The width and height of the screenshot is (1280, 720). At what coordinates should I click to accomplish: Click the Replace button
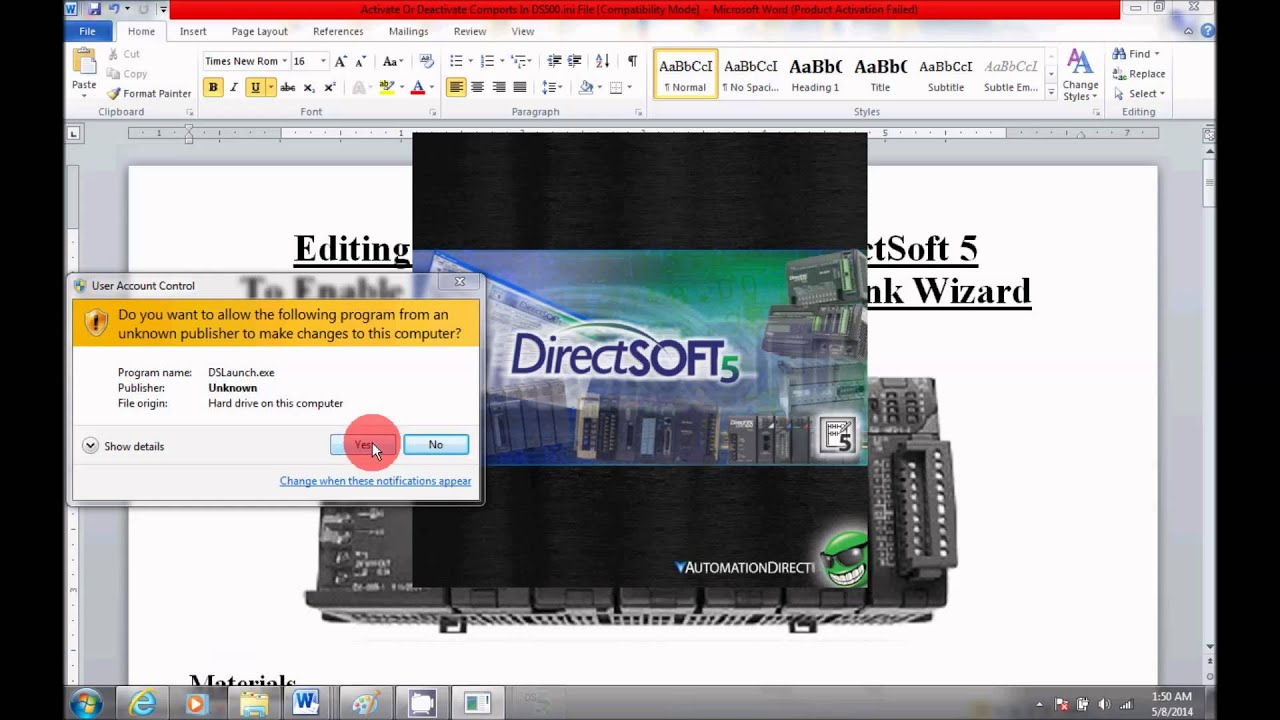(x=1139, y=74)
